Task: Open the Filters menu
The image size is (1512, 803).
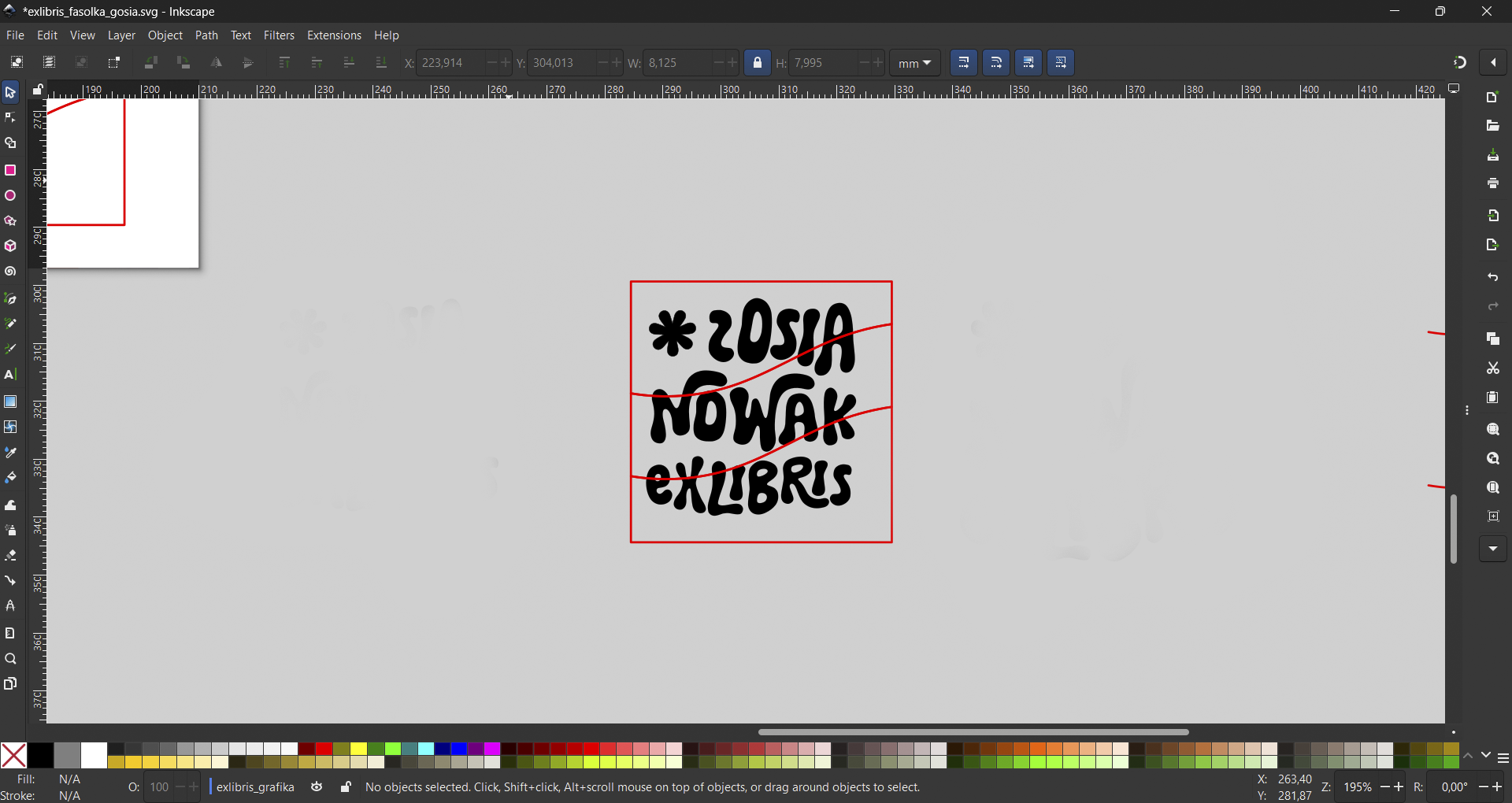Action: coord(279,35)
